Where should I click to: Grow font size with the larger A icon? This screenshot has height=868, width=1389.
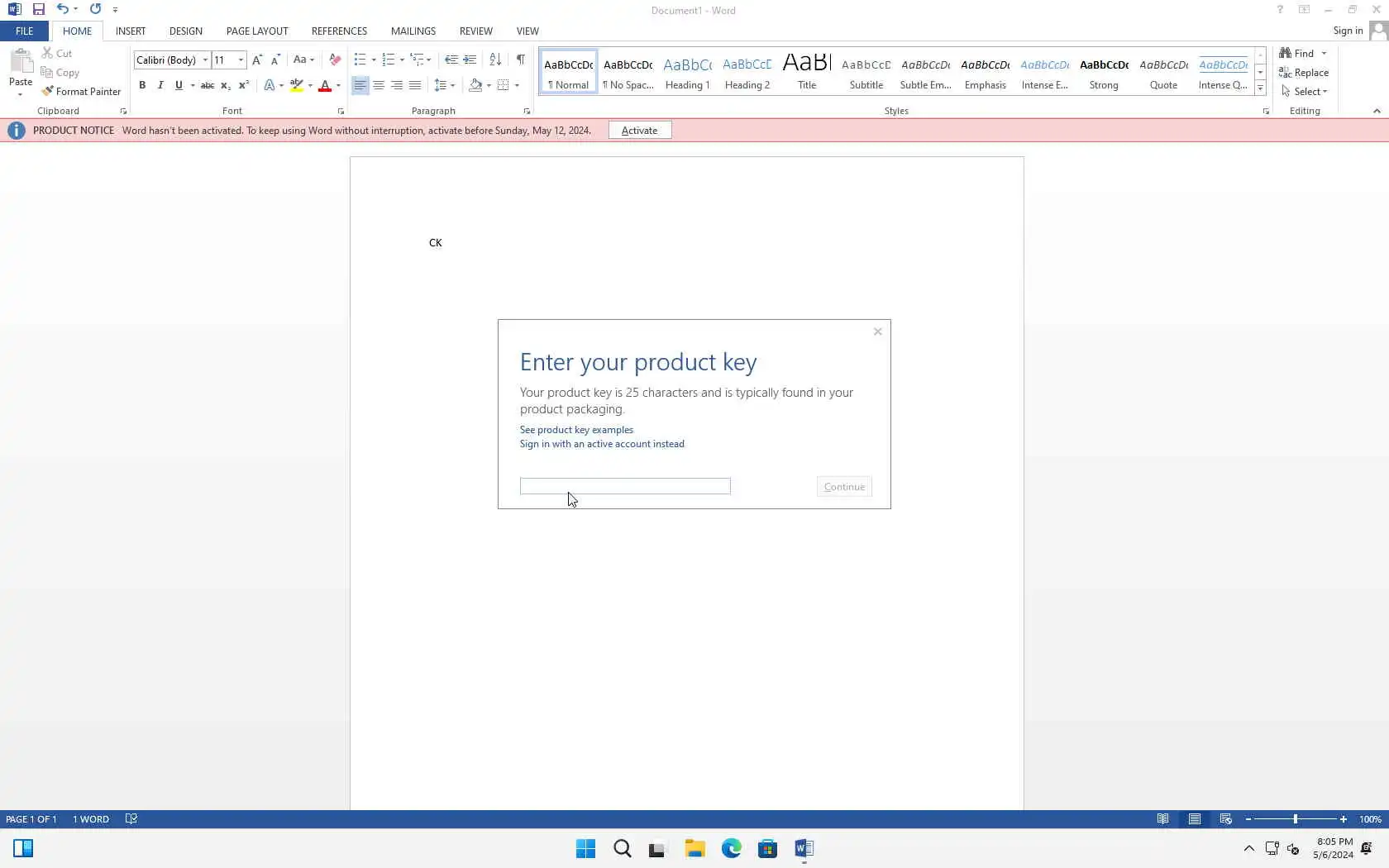point(257,60)
